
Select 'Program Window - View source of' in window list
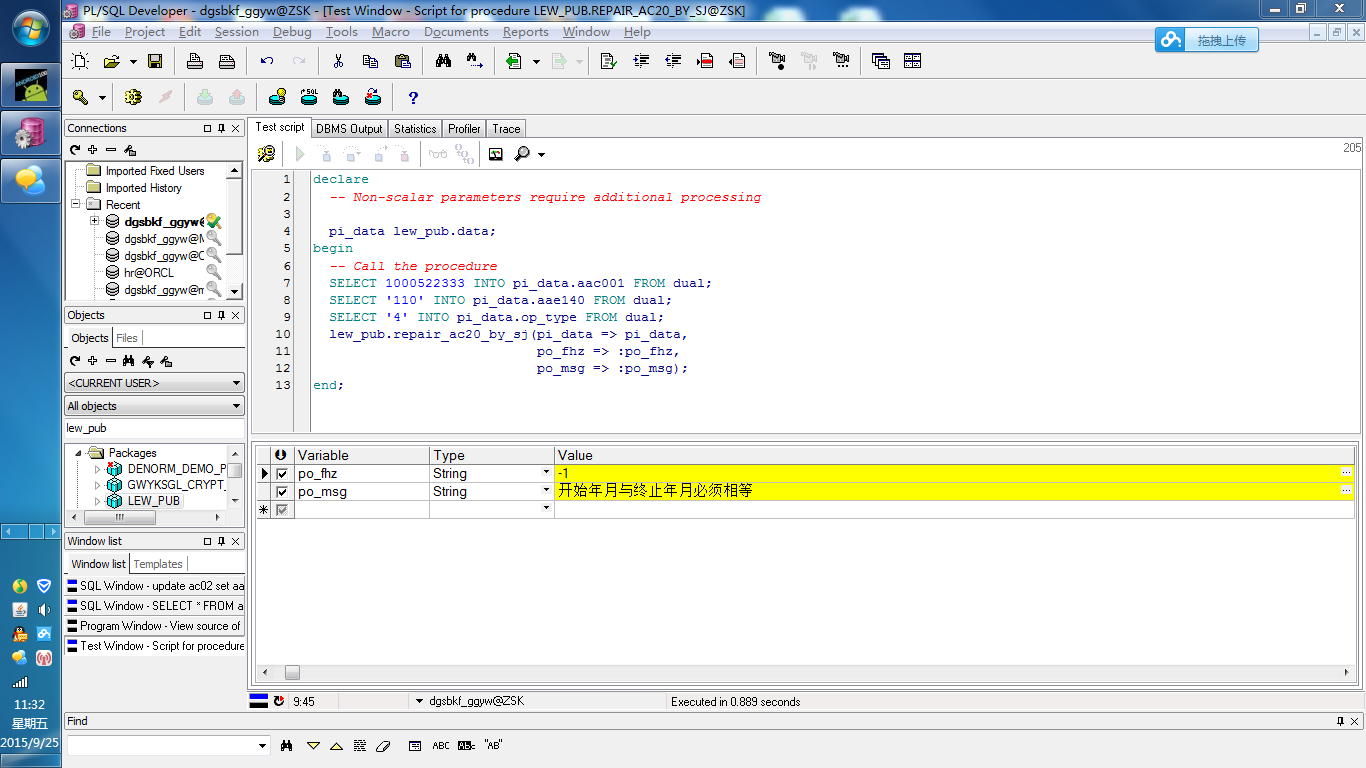pos(155,626)
